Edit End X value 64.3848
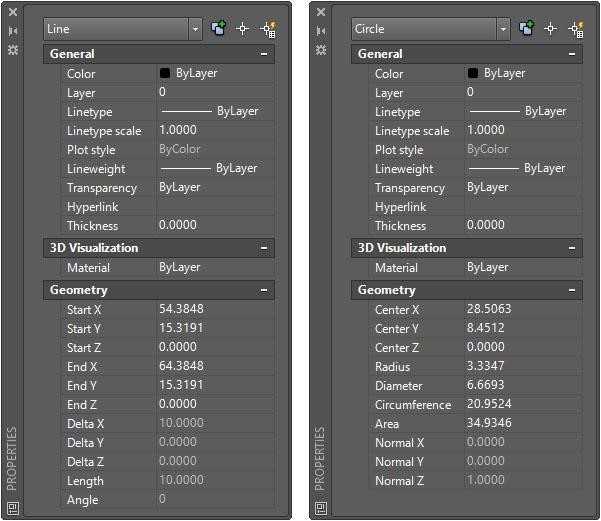 pos(215,366)
